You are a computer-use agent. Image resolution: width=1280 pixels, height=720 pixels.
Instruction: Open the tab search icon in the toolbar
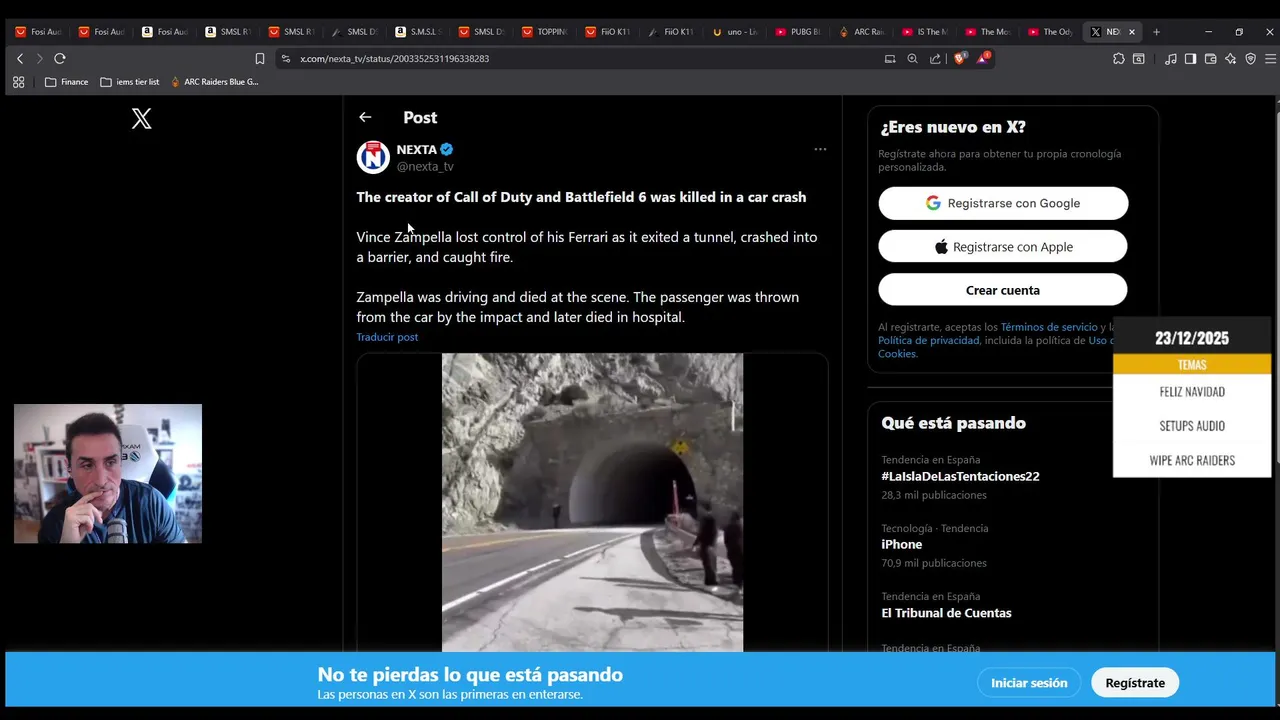point(1138,59)
